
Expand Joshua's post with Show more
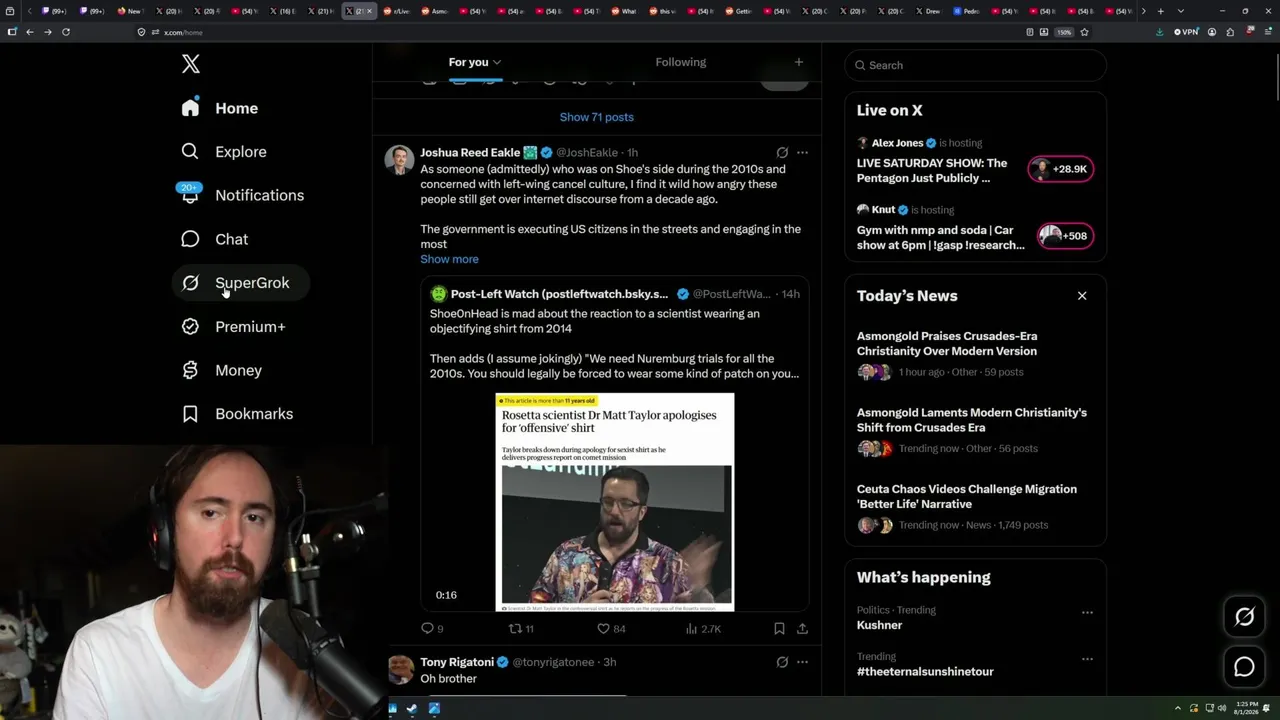[x=449, y=259]
